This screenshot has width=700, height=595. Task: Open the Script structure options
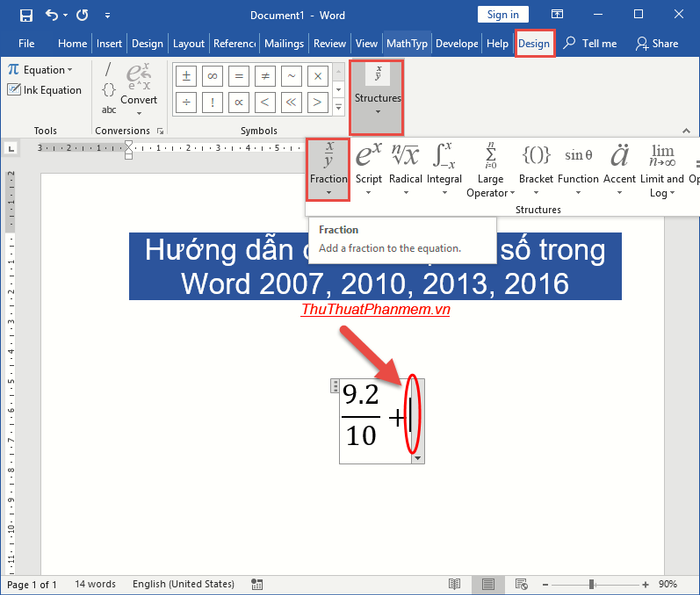coord(369,169)
